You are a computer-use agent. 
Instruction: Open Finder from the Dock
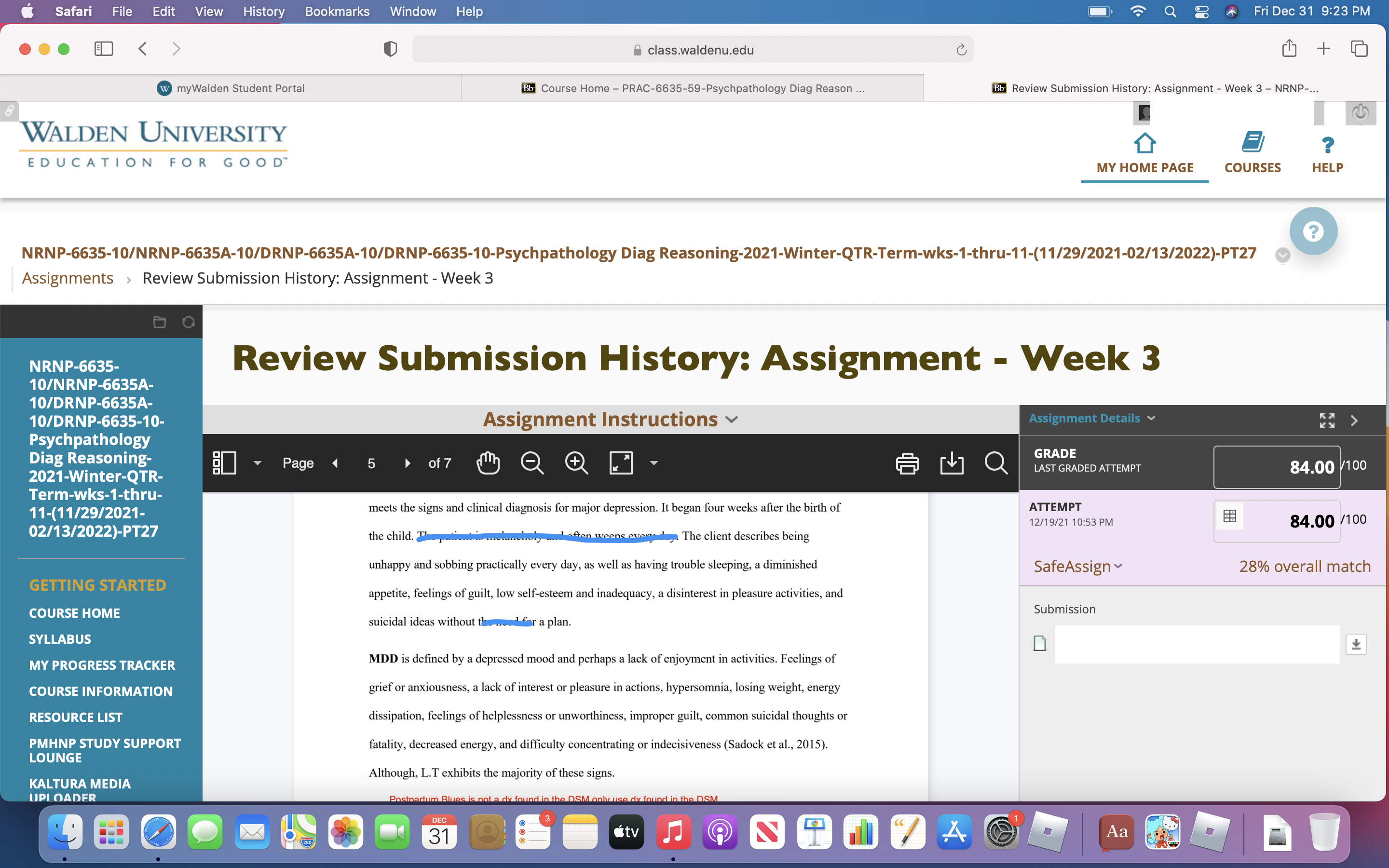click(x=65, y=832)
